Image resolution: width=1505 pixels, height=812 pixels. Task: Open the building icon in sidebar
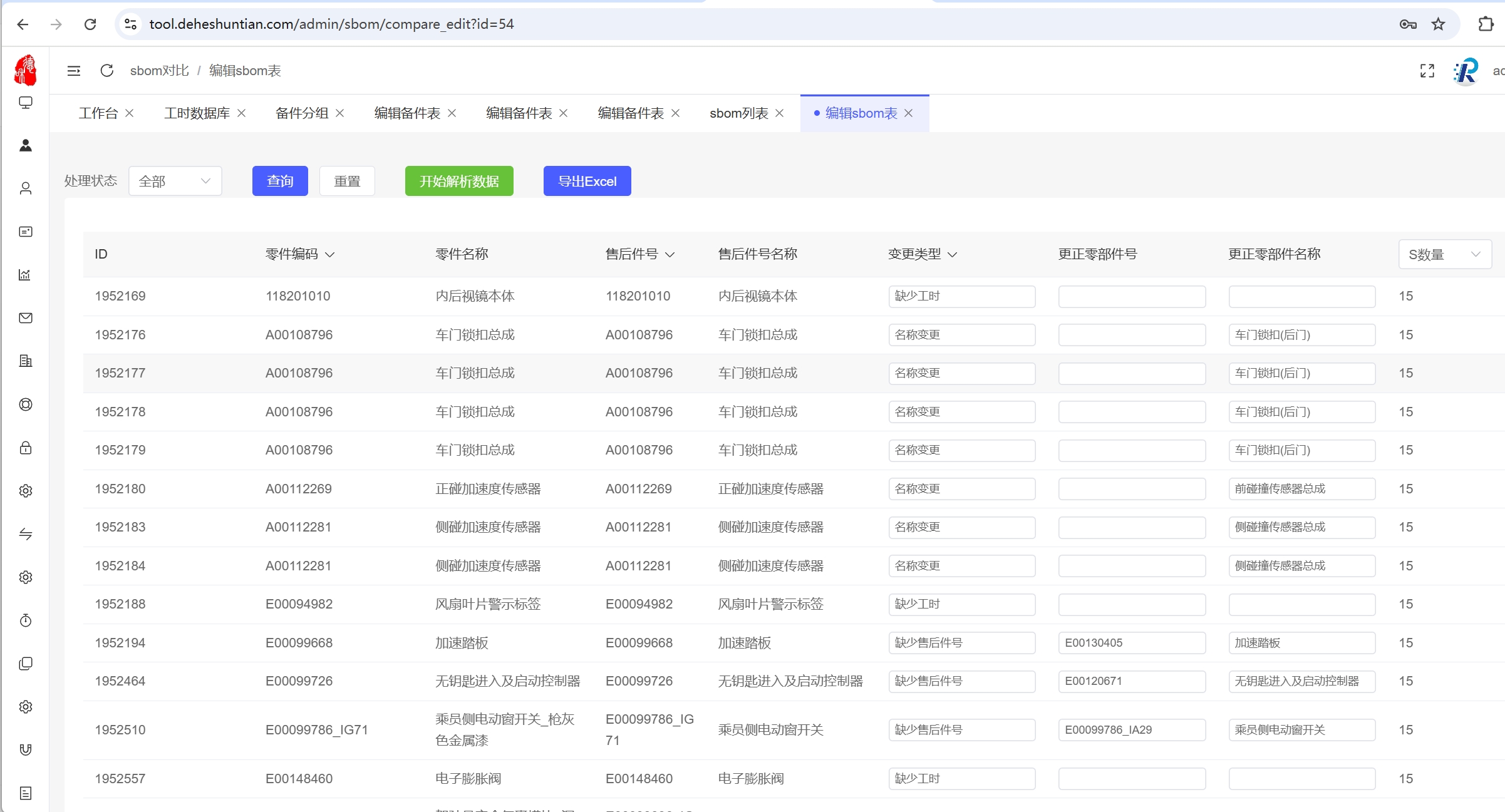[26, 361]
